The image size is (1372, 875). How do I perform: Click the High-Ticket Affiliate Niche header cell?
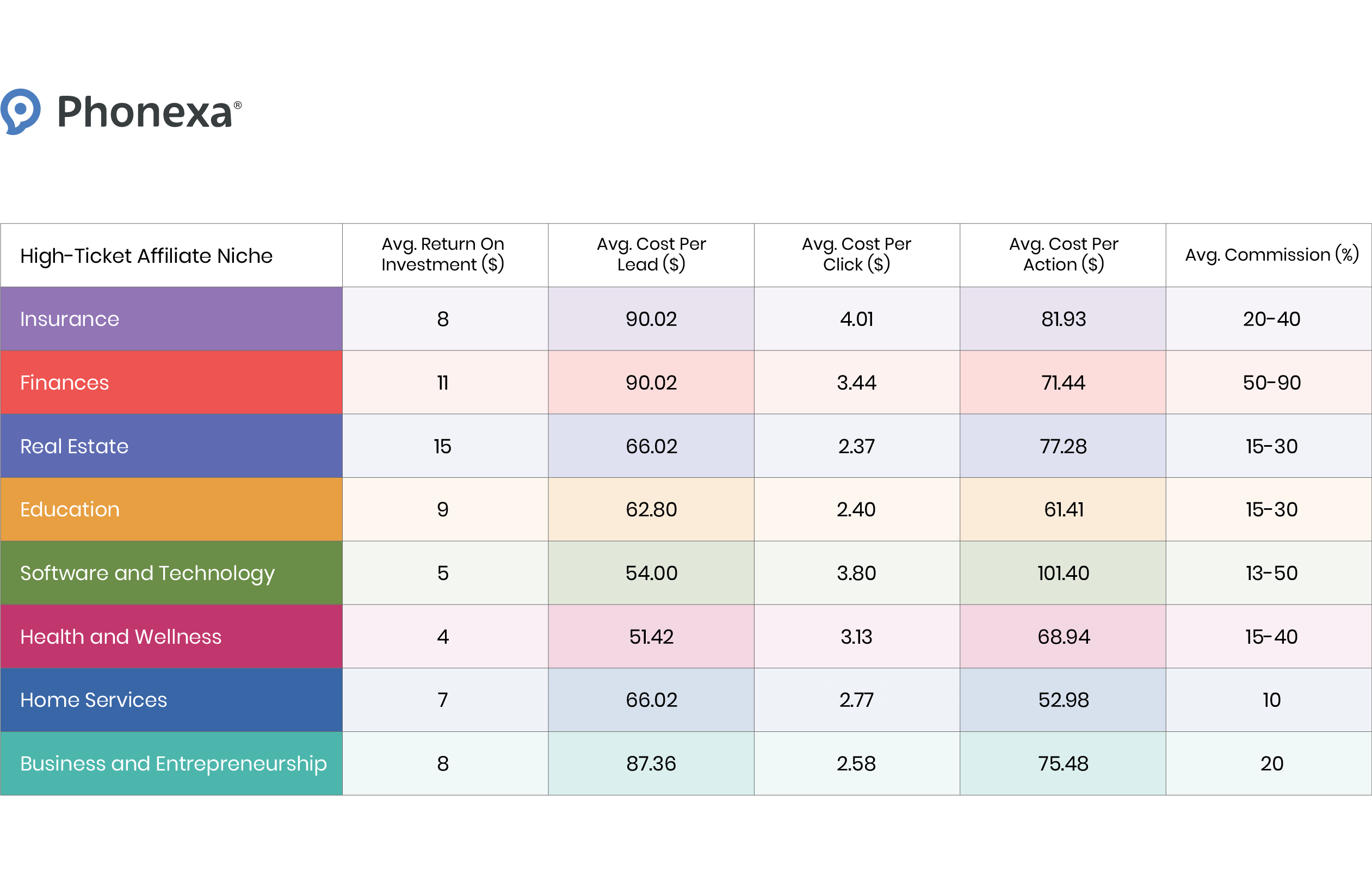click(x=146, y=255)
